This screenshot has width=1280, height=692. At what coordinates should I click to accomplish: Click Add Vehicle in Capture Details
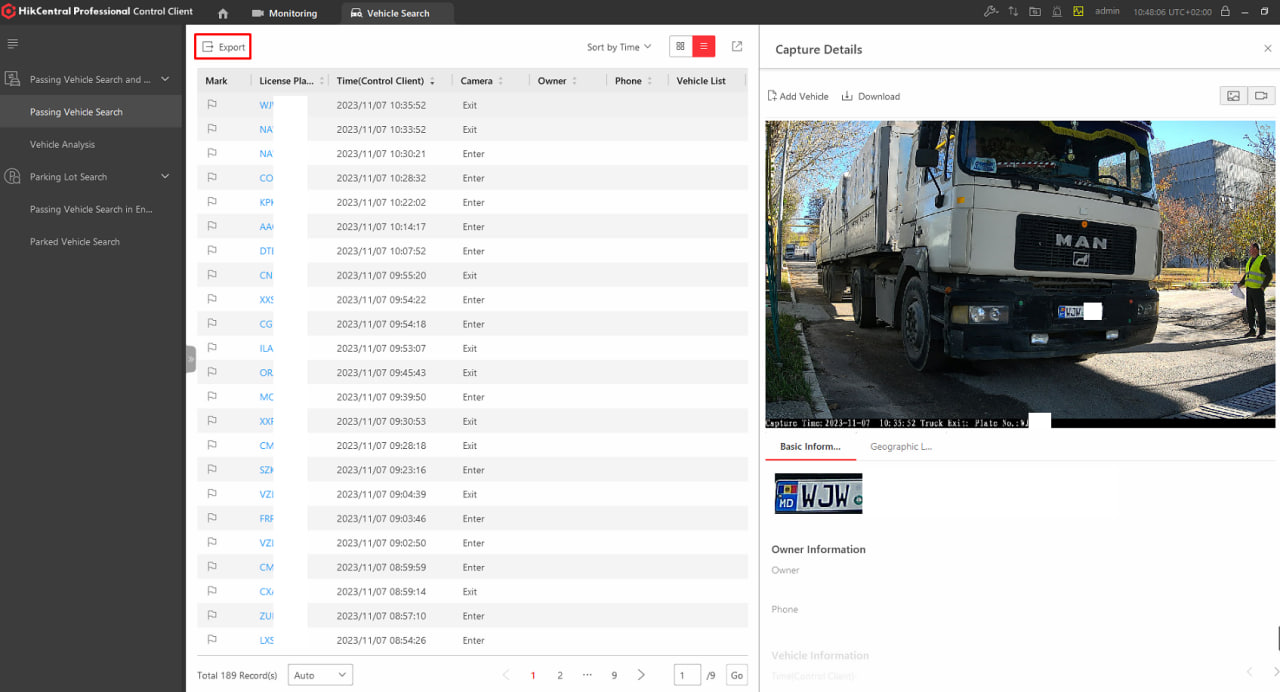coord(798,96)
